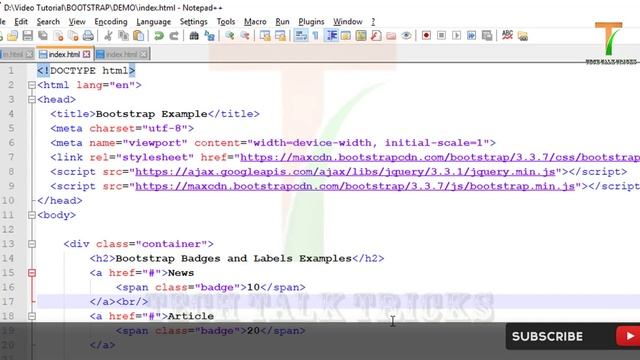Click the bootstrap.min.js URL on line 9
This screenshot has height=360, width=640.
[x=355, y=187]
